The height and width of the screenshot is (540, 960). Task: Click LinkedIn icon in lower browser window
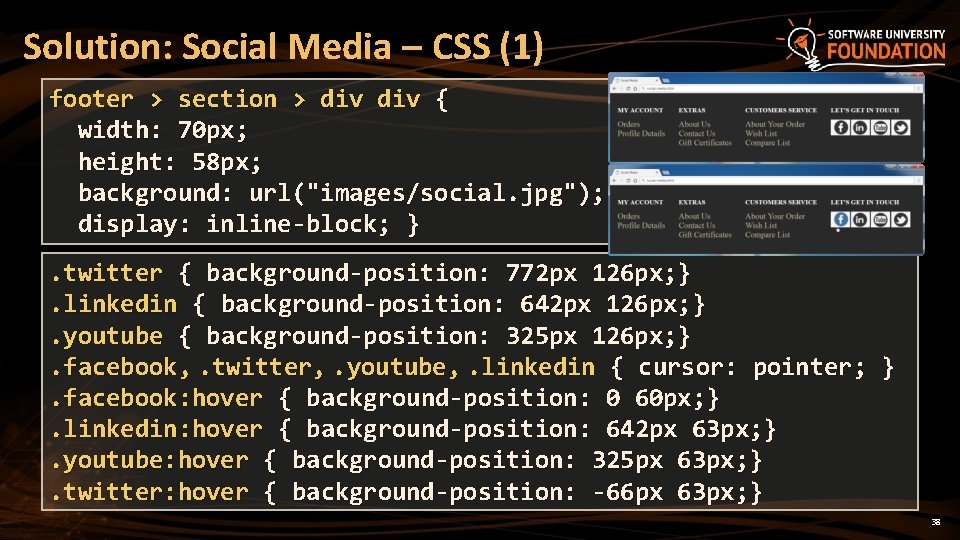tap(860, 219)
